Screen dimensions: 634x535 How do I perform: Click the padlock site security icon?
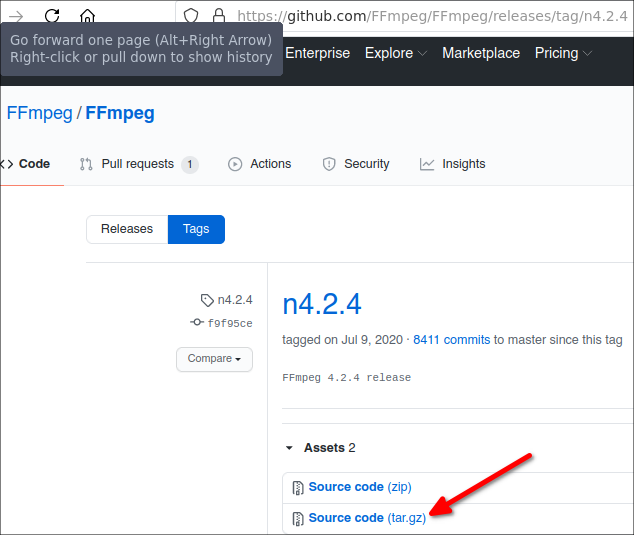[x=219, y=16]
